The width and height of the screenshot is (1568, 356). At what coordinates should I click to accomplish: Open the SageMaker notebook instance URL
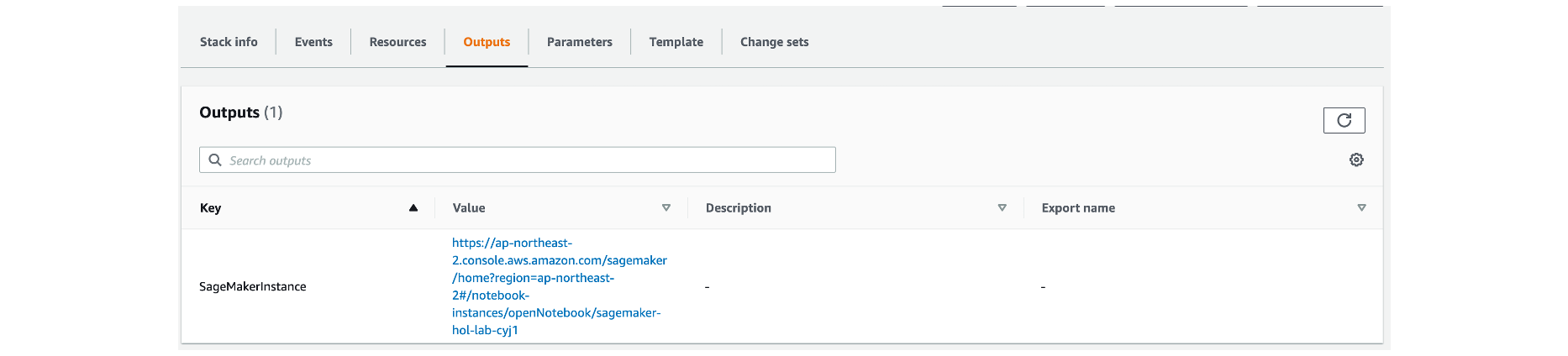coord(560,286)
